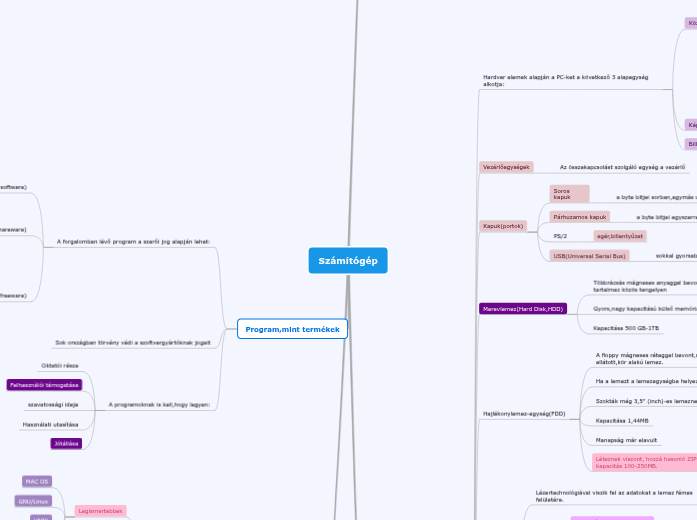This screenshot has height=520, width=697.
Task: Click the PS/2 node
Action: 560,236
